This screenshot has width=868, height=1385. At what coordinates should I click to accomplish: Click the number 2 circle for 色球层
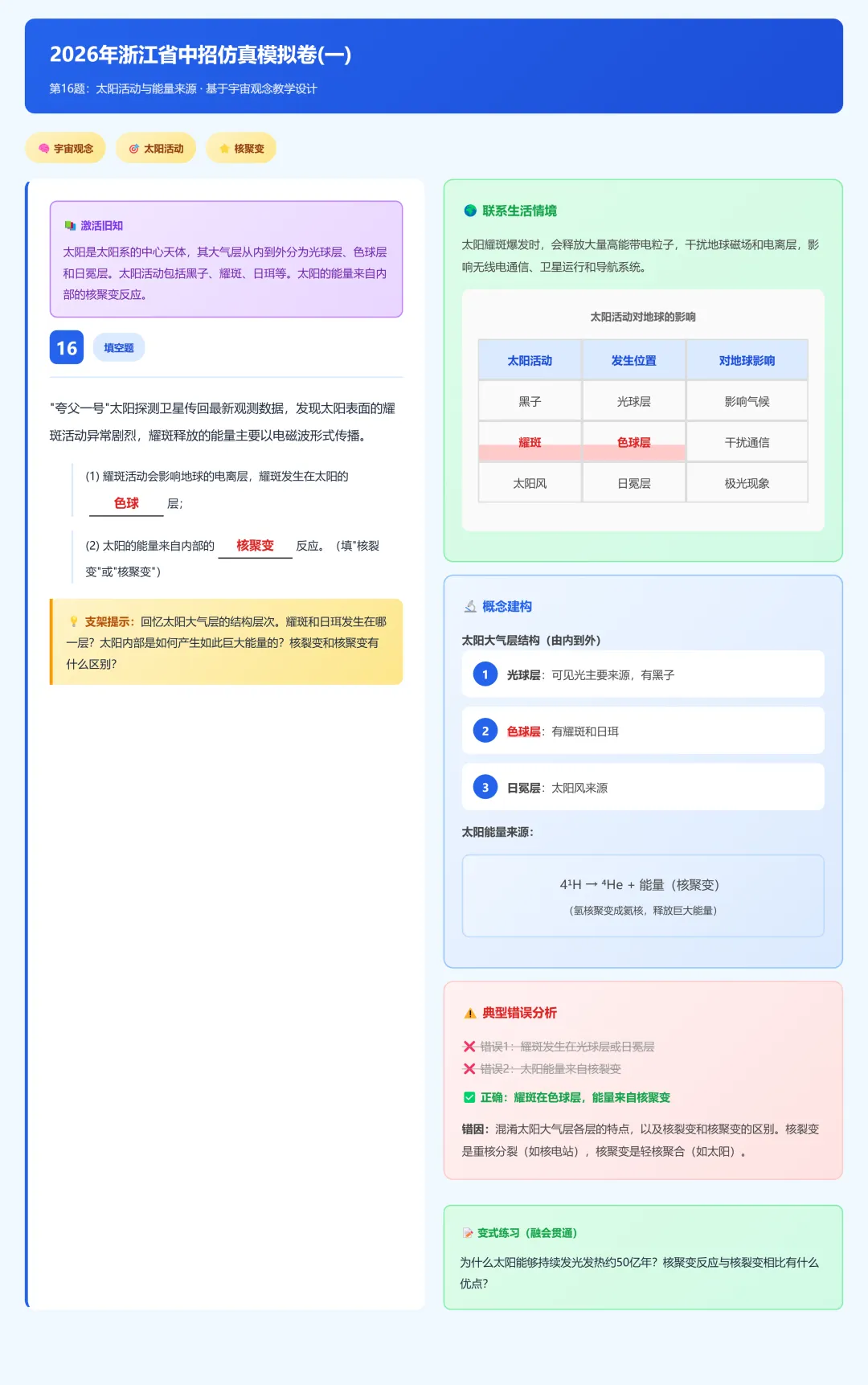click(x=485, y=731)
